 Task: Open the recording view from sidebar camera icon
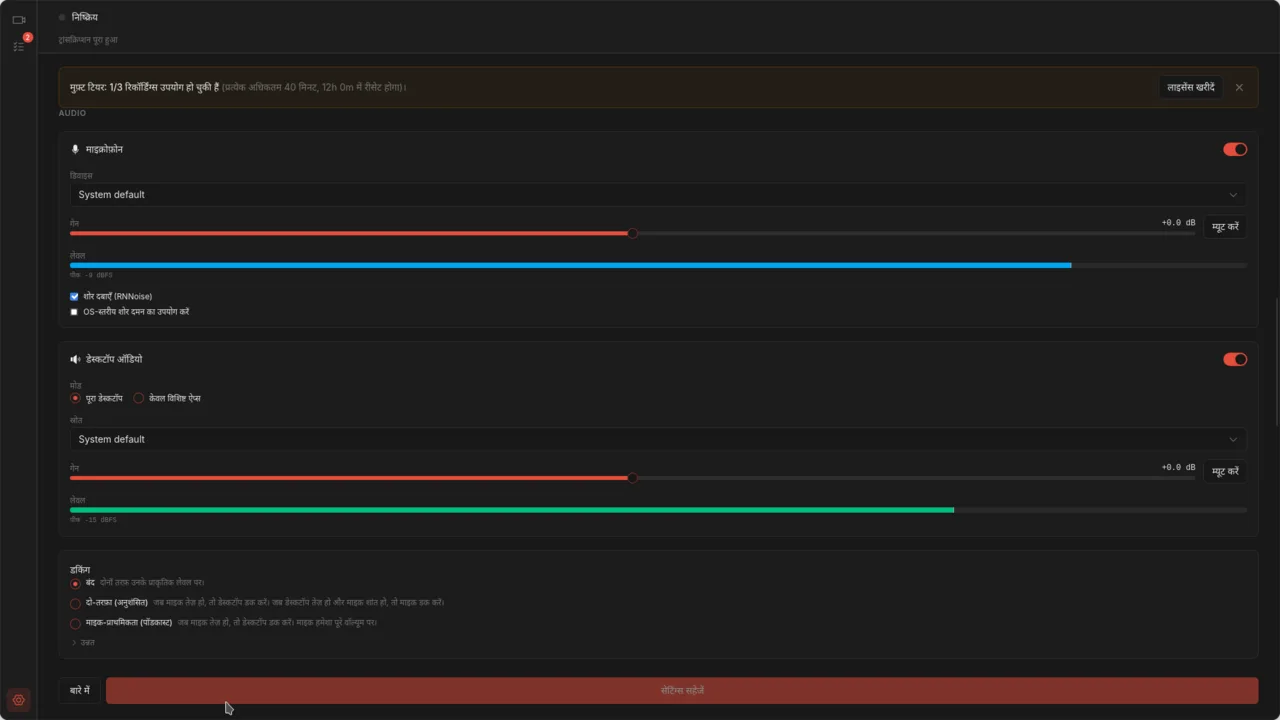tap(18, 19)
